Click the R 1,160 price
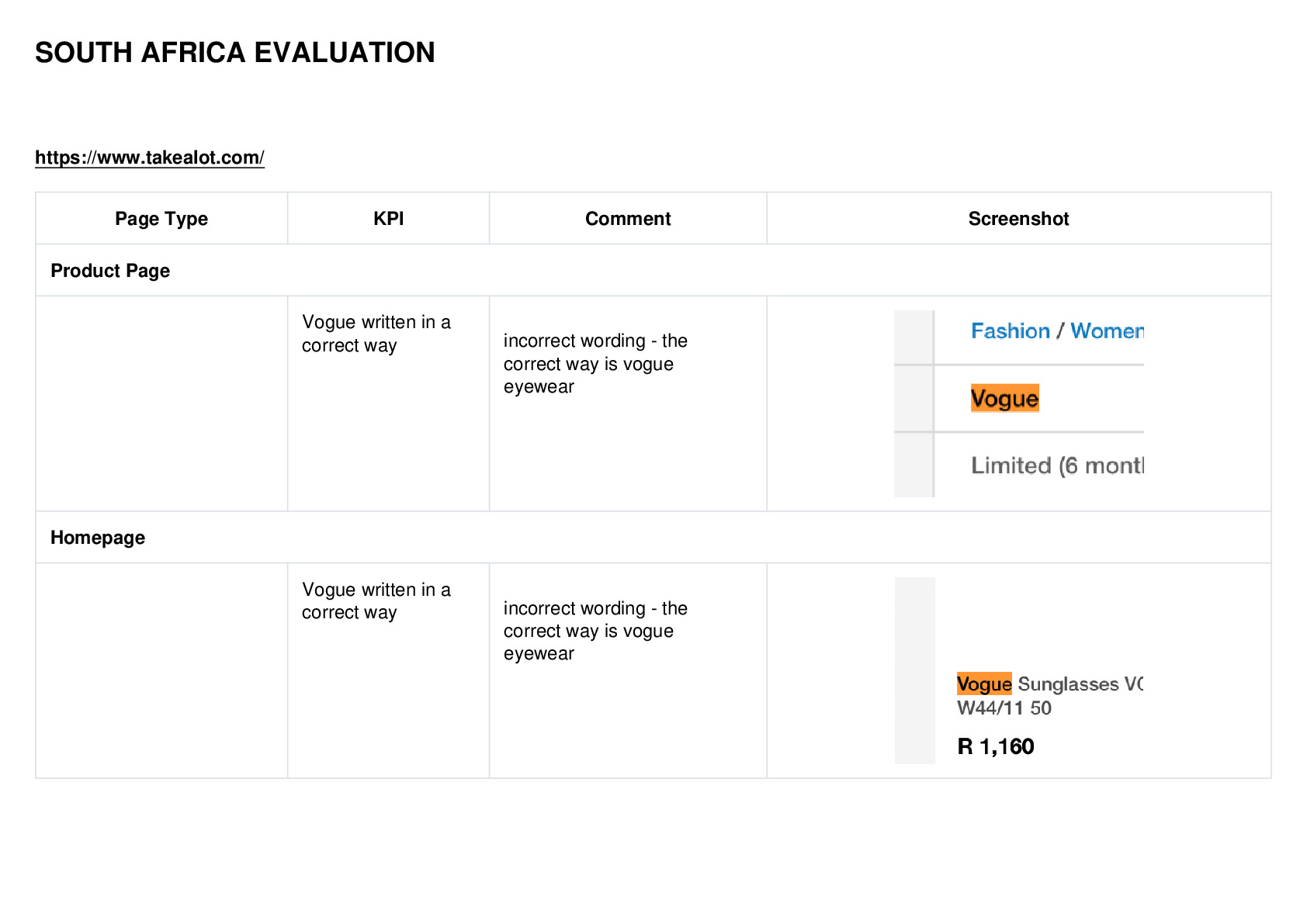 [x=996, y=746]
